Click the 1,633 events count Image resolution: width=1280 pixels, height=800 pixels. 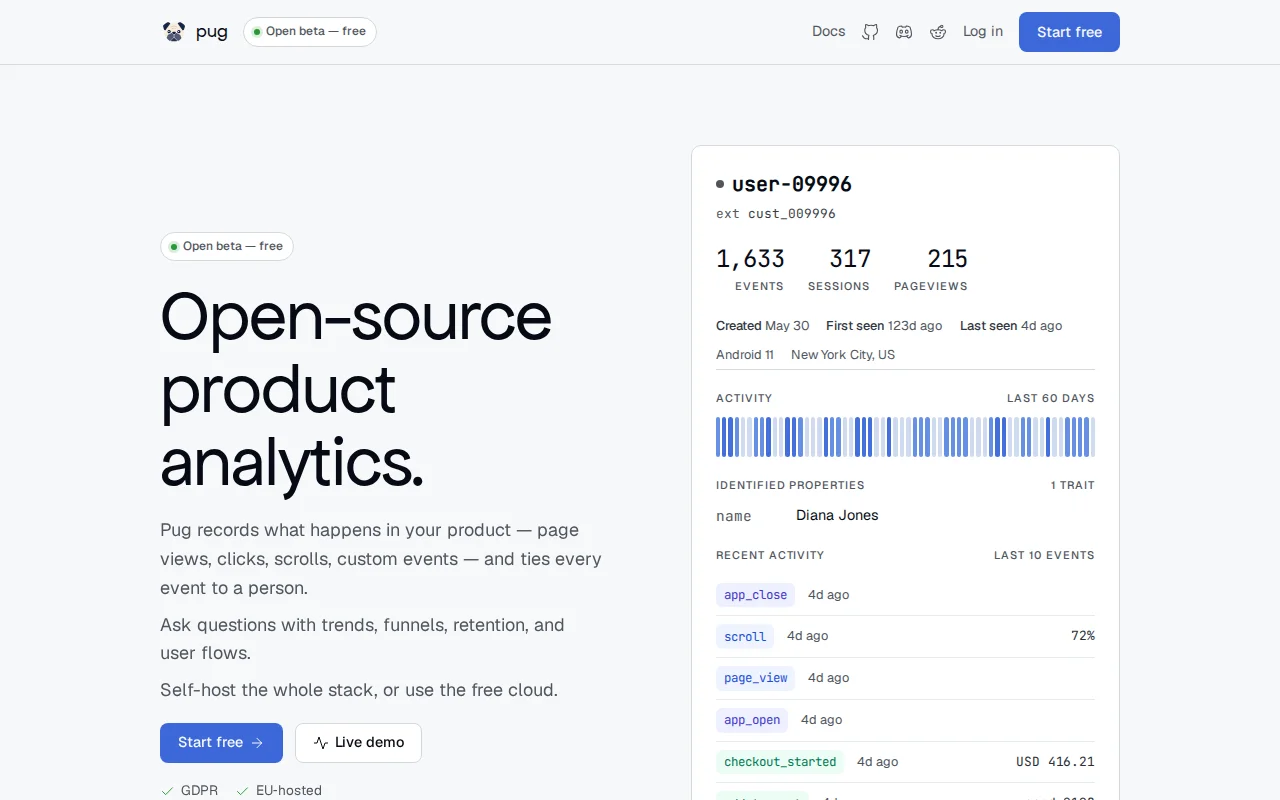point(750,259)
